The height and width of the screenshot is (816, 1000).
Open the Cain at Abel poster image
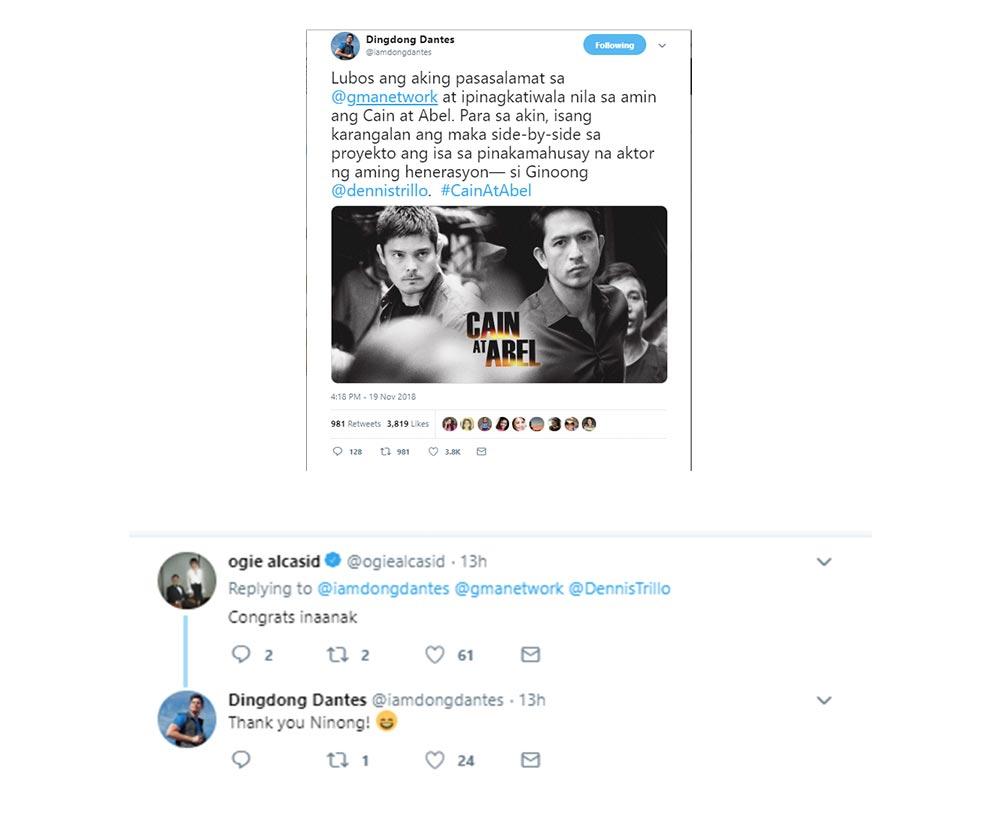(499, 294)
